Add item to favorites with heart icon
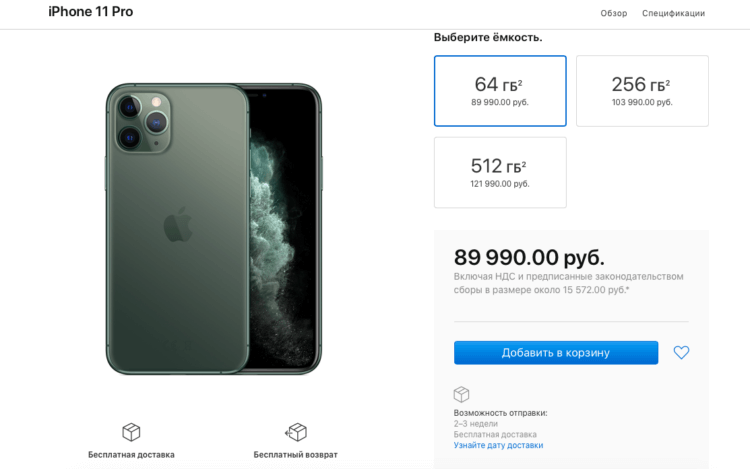750x469 pixels. [x=681, y=352]
